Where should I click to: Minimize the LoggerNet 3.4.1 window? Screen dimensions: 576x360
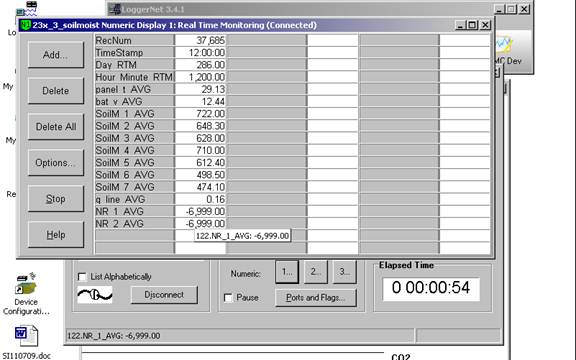tap(499, 9)
